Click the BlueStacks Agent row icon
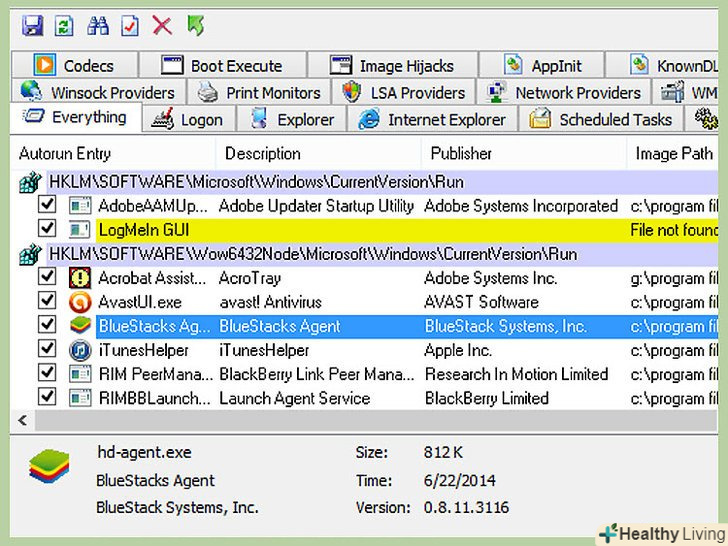728x546 pixels. (x=80, y=326)
